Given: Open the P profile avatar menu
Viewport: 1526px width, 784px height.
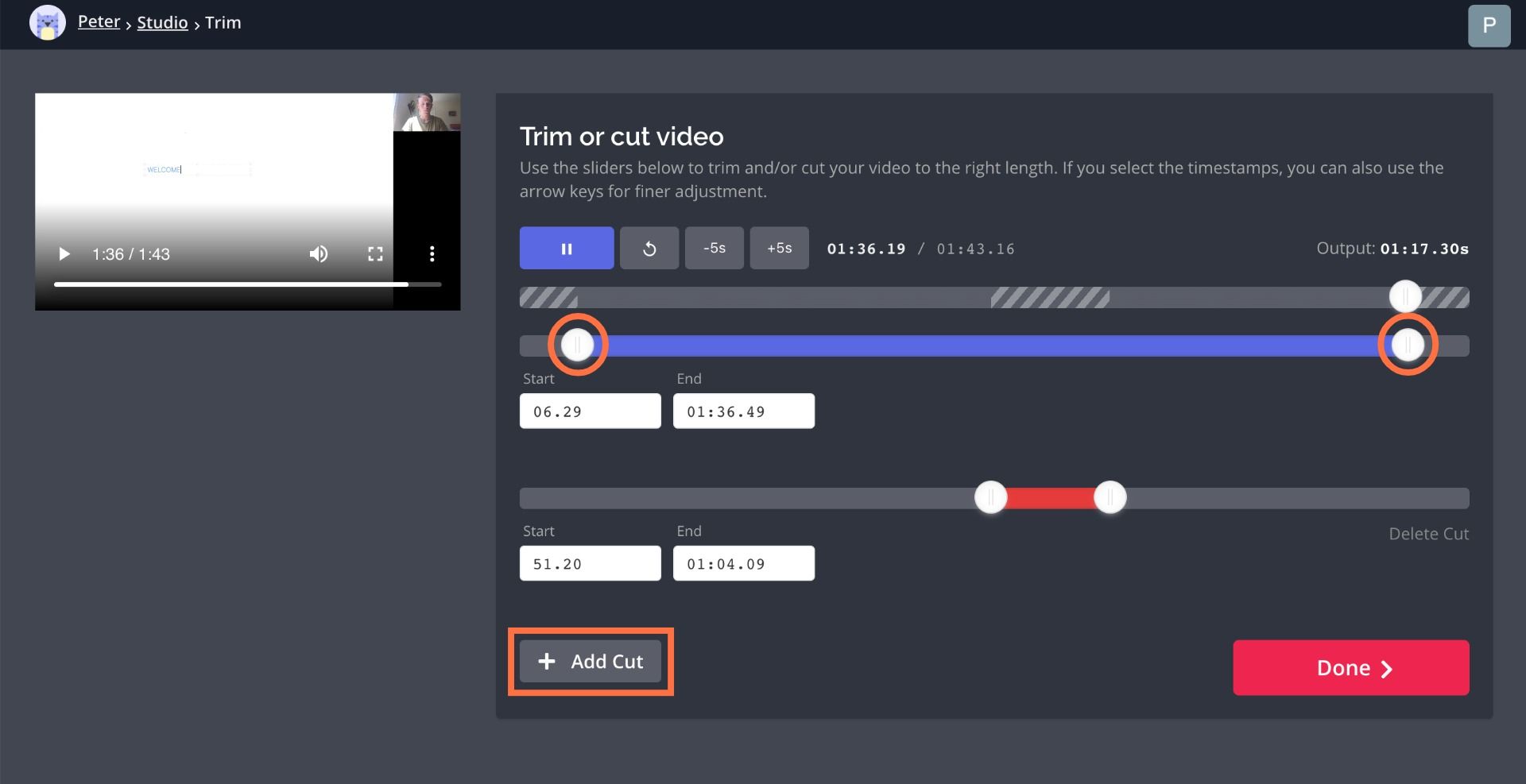Looking at the screenshot, I should [1489, 25].
